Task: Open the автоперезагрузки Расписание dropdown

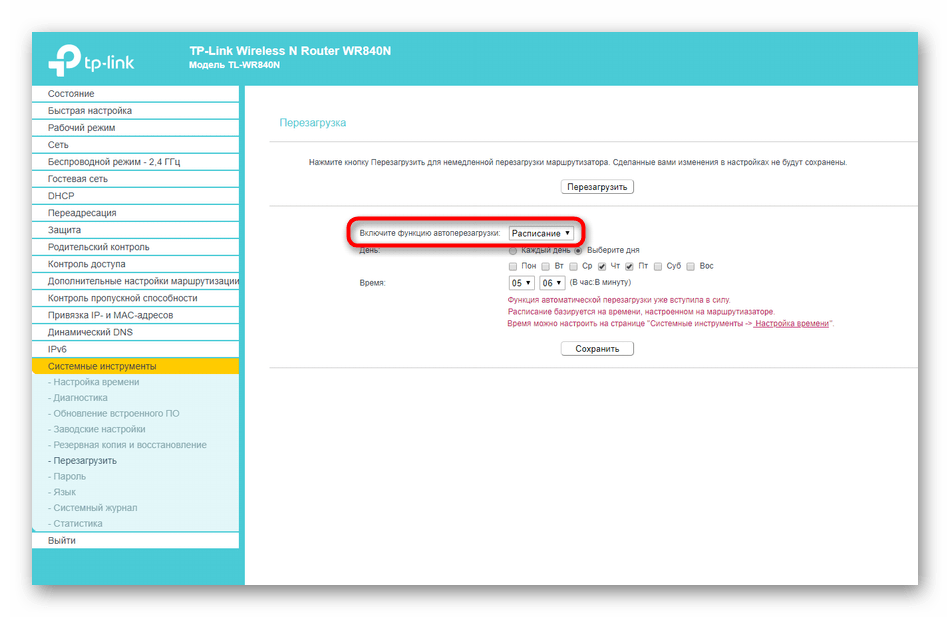Action: click(540, 233)
